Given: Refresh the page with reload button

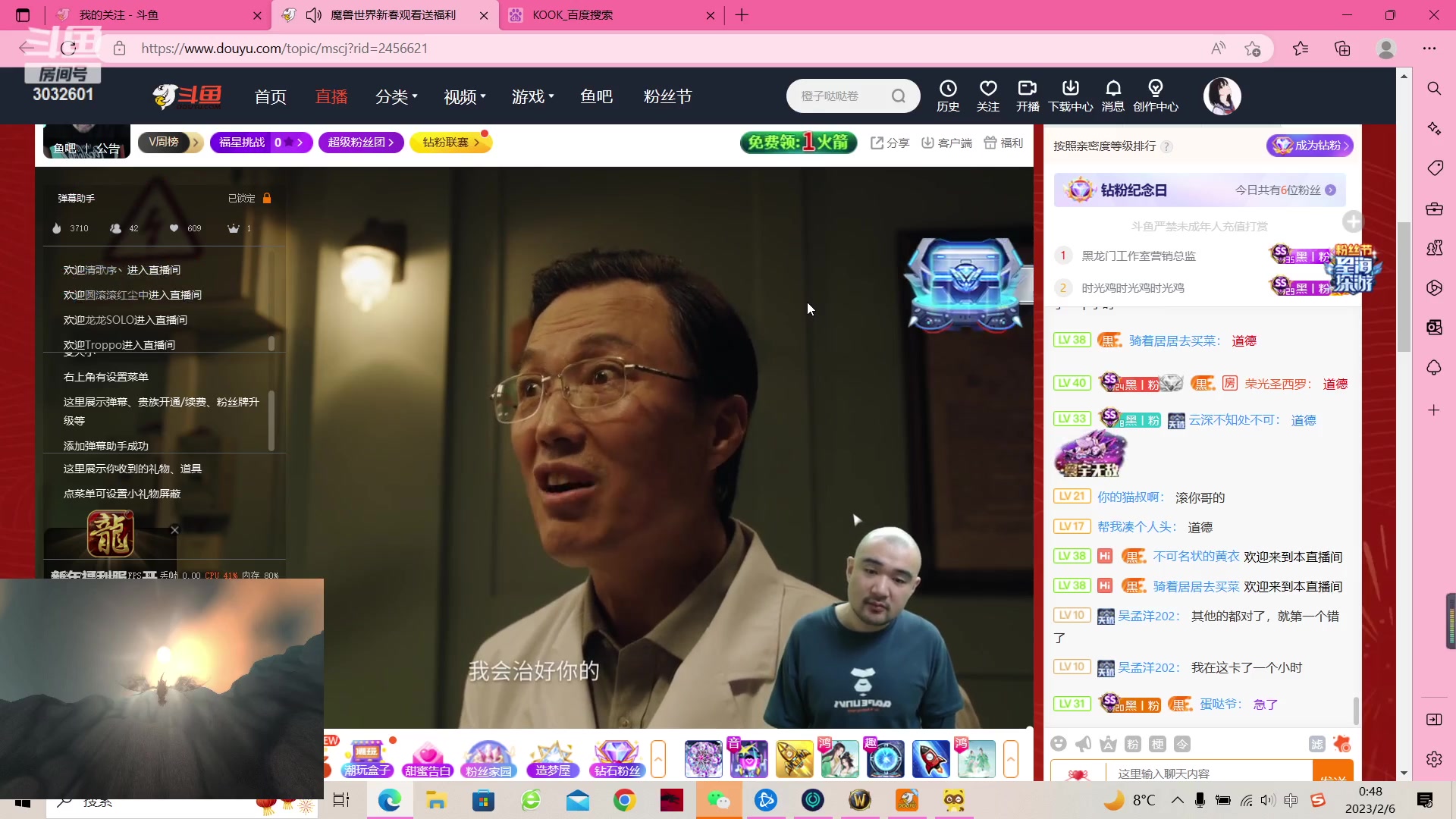Looking at the screenshot, I should coord(68,49).
